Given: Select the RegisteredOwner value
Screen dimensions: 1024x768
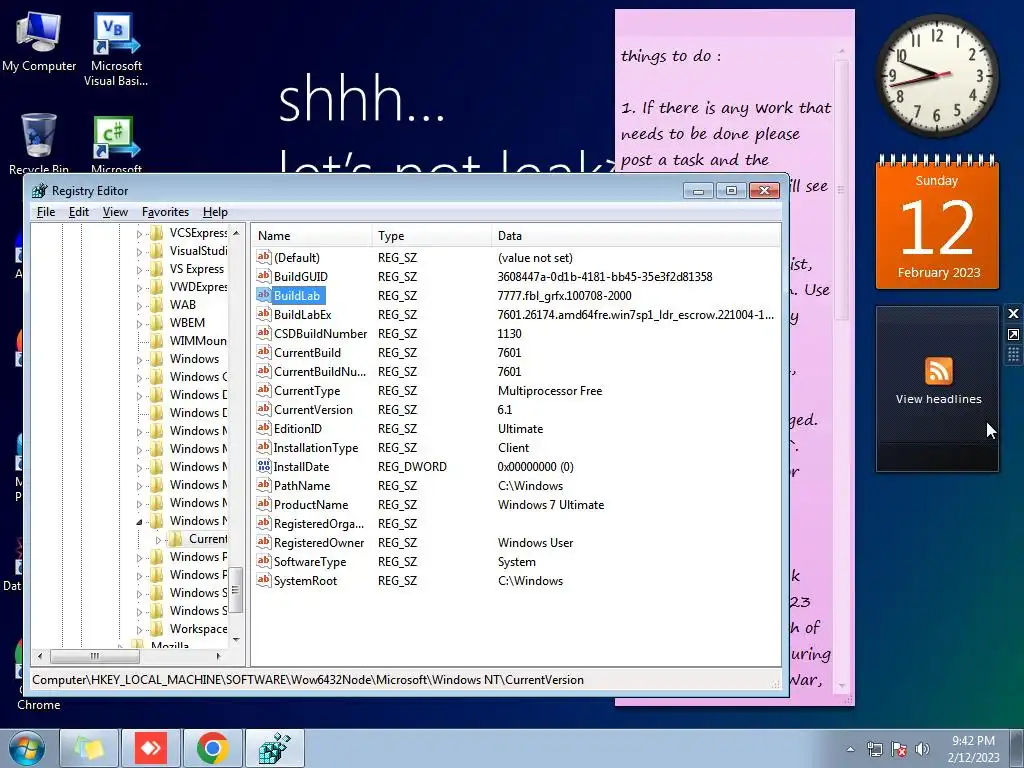Looking at the screenshot, I should click(319, 543).
